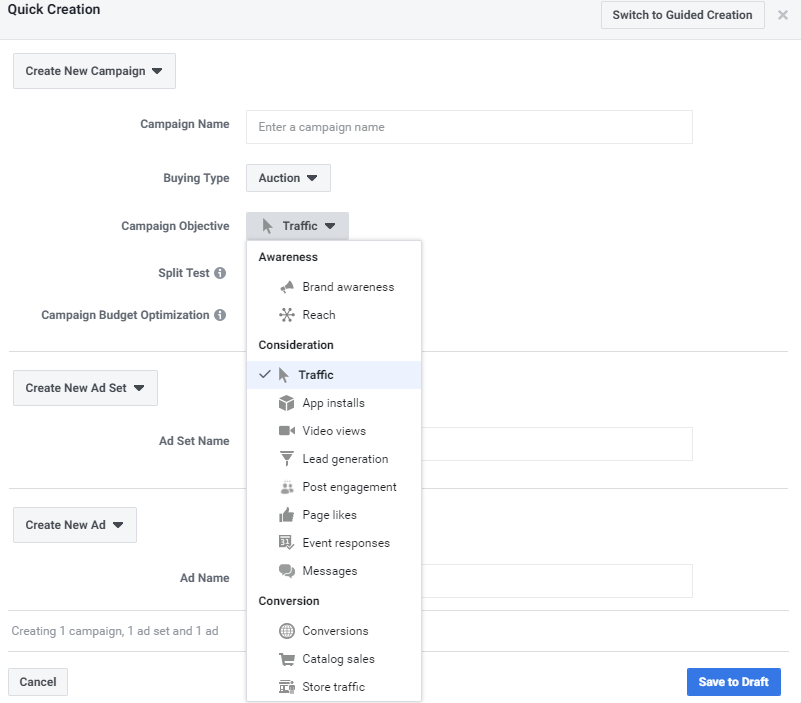The height and width of the screenshot is (703, 801).
Task: Click the Post engagement people icon
Action: pos(287,487)
